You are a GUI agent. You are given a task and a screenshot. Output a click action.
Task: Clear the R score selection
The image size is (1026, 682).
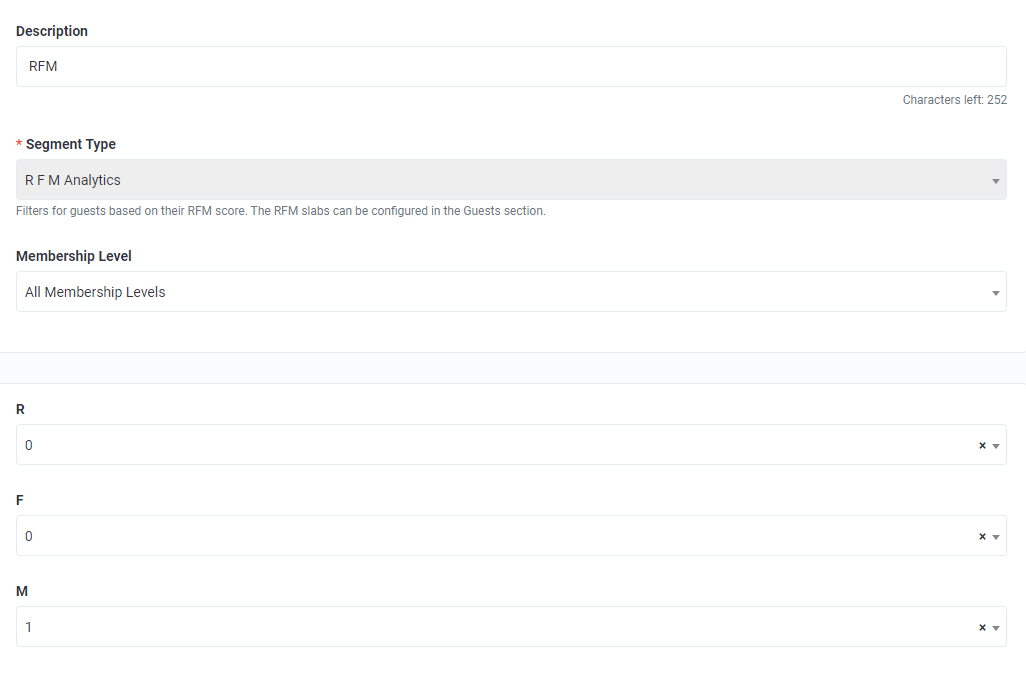coord(982,446)
